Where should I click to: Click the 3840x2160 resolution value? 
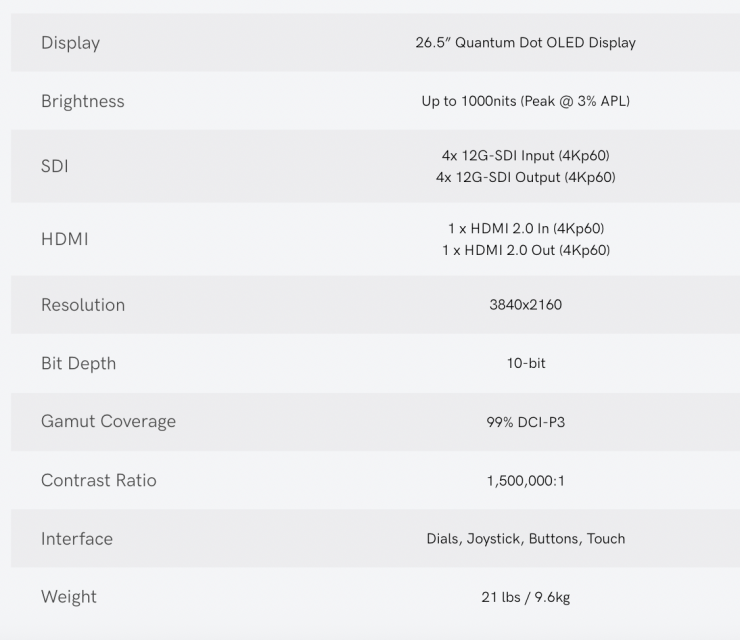point(525,305)
